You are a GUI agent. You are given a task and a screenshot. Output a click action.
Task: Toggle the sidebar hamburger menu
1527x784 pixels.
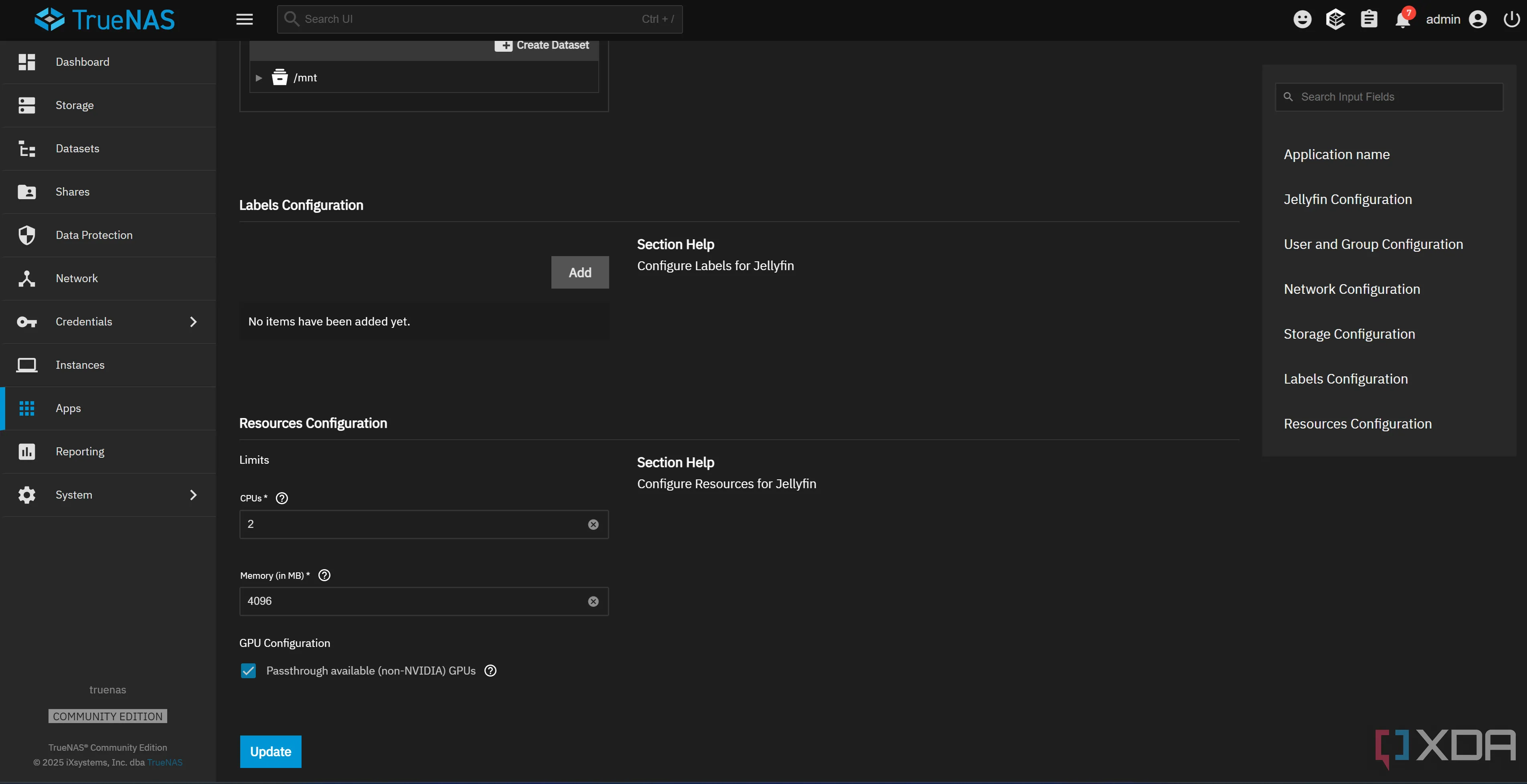pos(244,20)
